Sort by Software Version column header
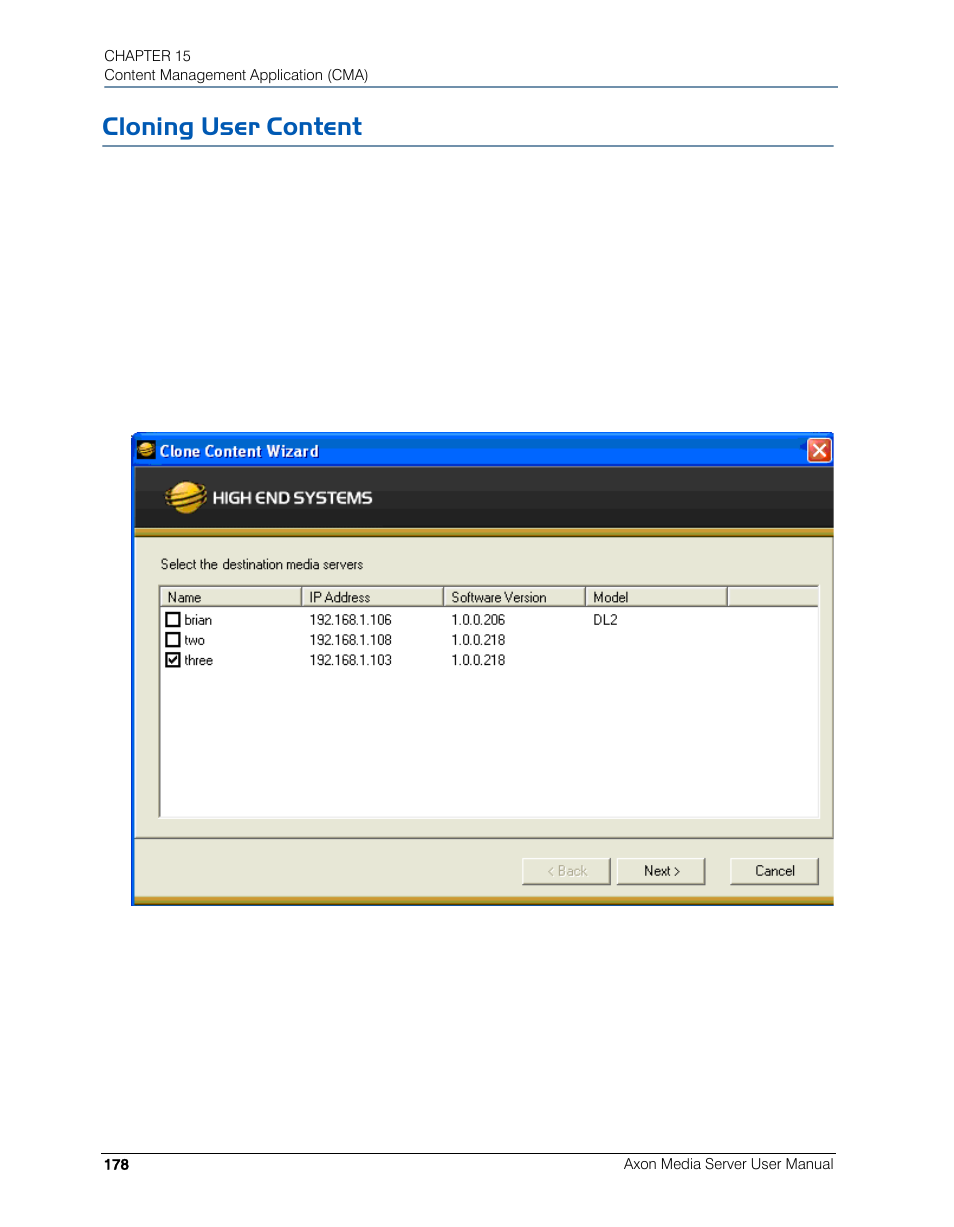Screen dimensions: 954x1227 [514, 597]
